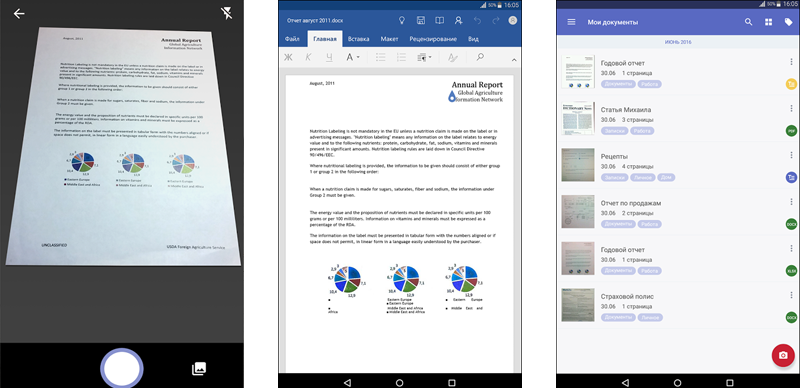Click the lightbulb Tell Me icon
Screen dimensions: 800x388
pyautogui.click(x=402, y=21)
